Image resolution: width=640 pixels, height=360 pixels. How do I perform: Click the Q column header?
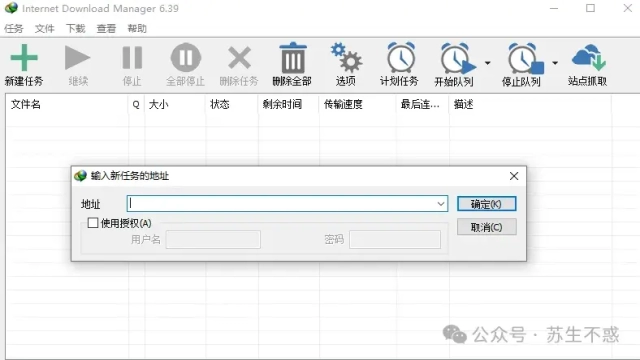(x=136, y=104)
